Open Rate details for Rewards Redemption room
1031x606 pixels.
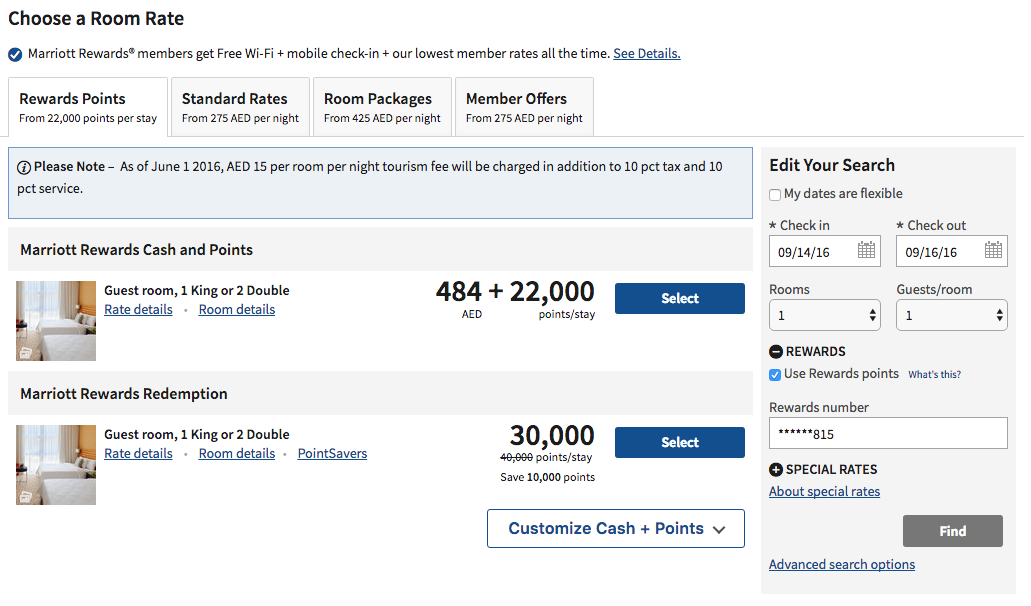[x=138, y=454]
